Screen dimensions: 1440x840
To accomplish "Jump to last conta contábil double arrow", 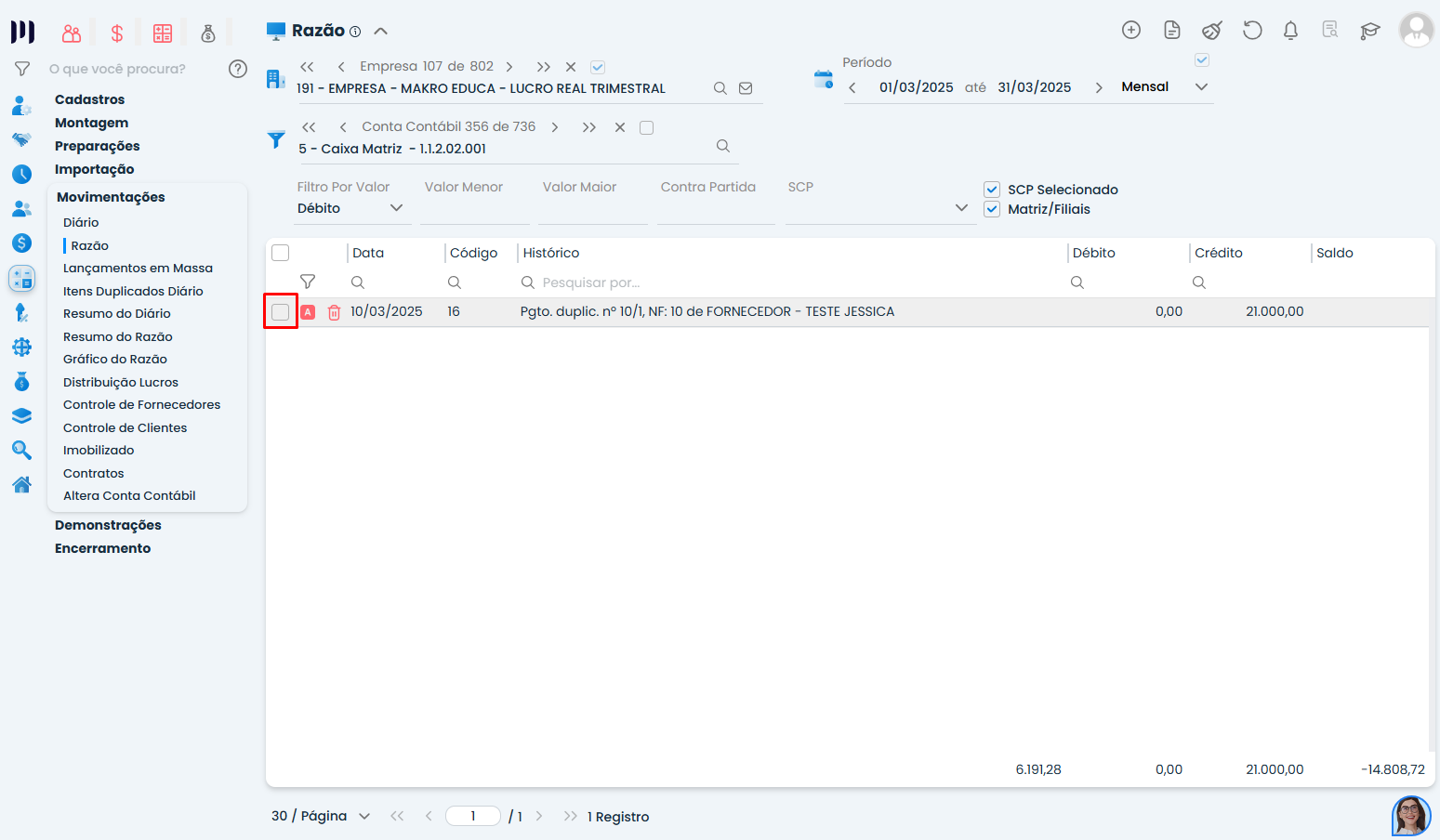I will pos(588,127).
